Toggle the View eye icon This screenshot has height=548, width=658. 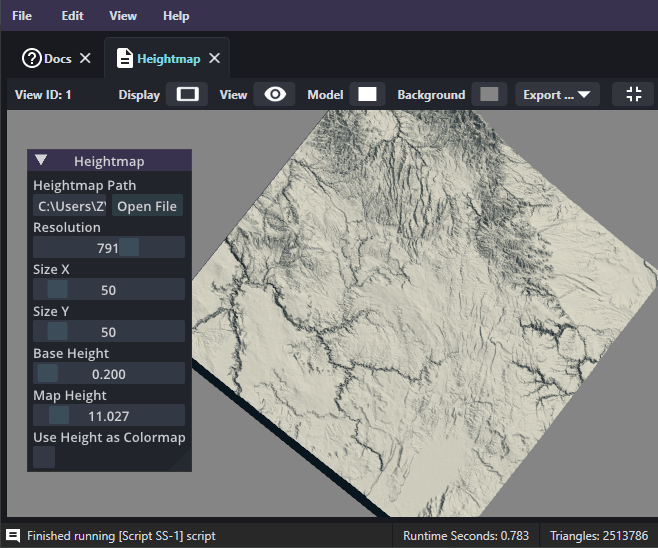pos(275,94)
